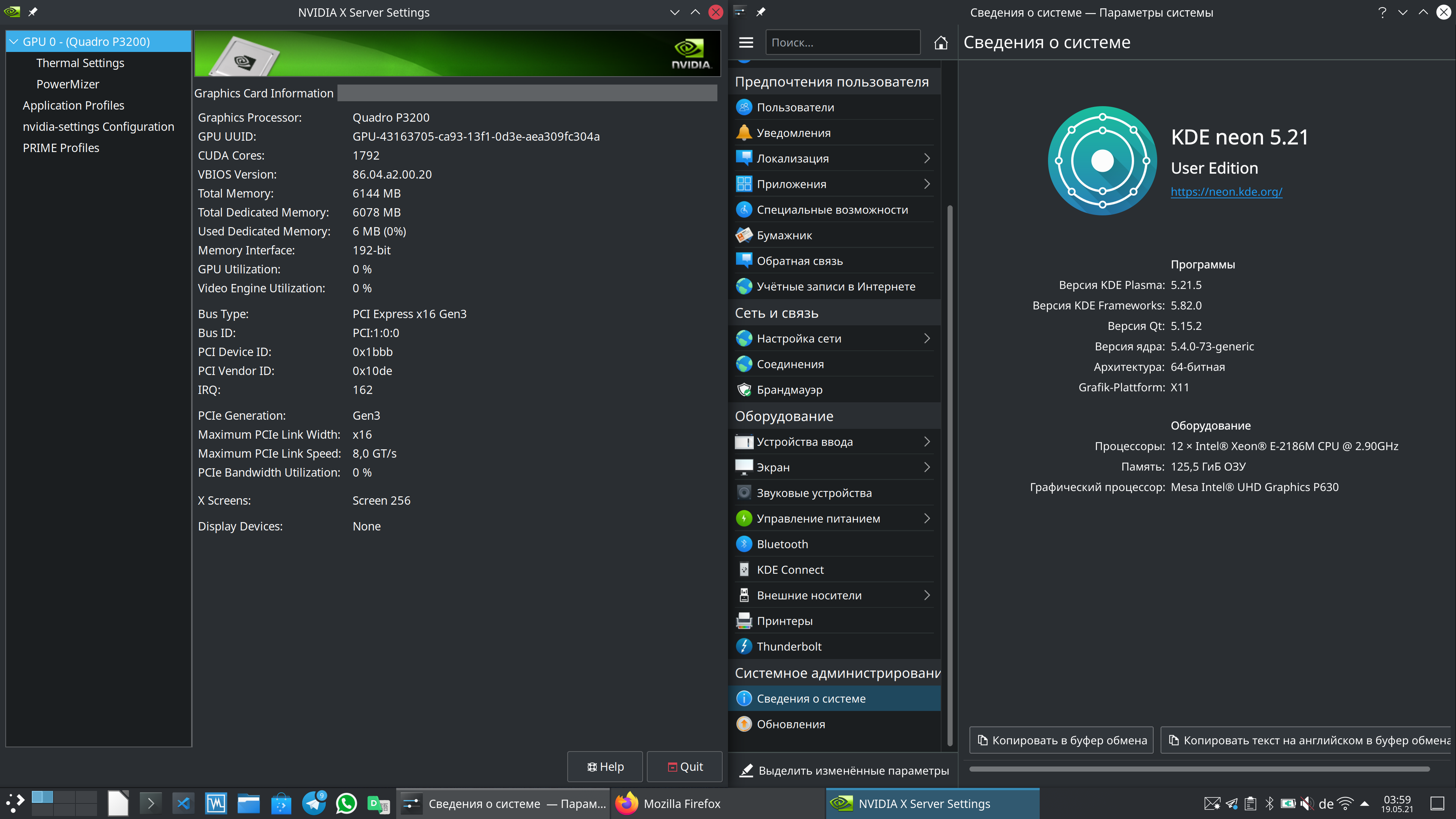Image resolution: width=1456 pixels, height=819 pixels.
Task: Open KDE Connect settings entry
Action: [835, 569]
